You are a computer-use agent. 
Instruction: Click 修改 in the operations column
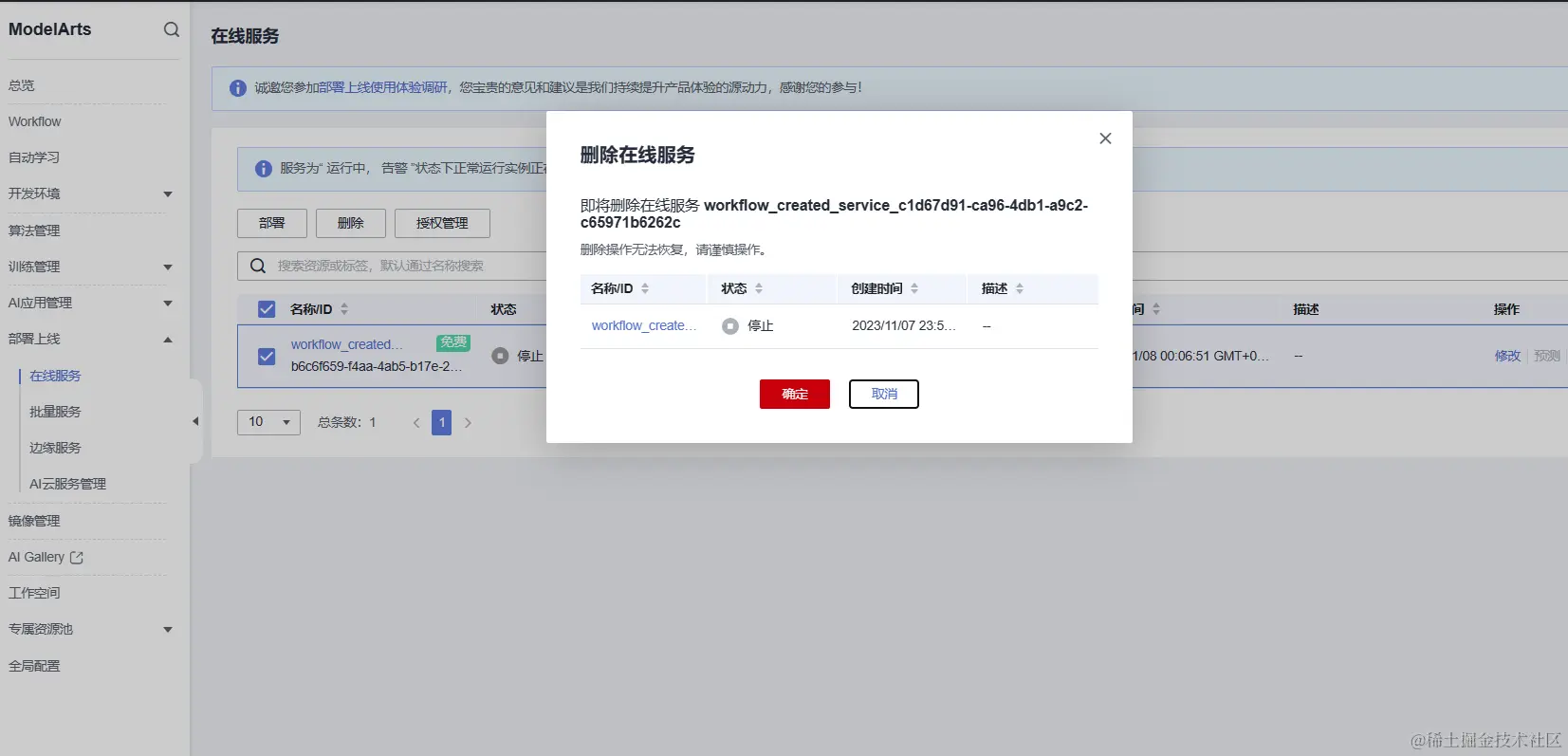(x=1507, y=356)
